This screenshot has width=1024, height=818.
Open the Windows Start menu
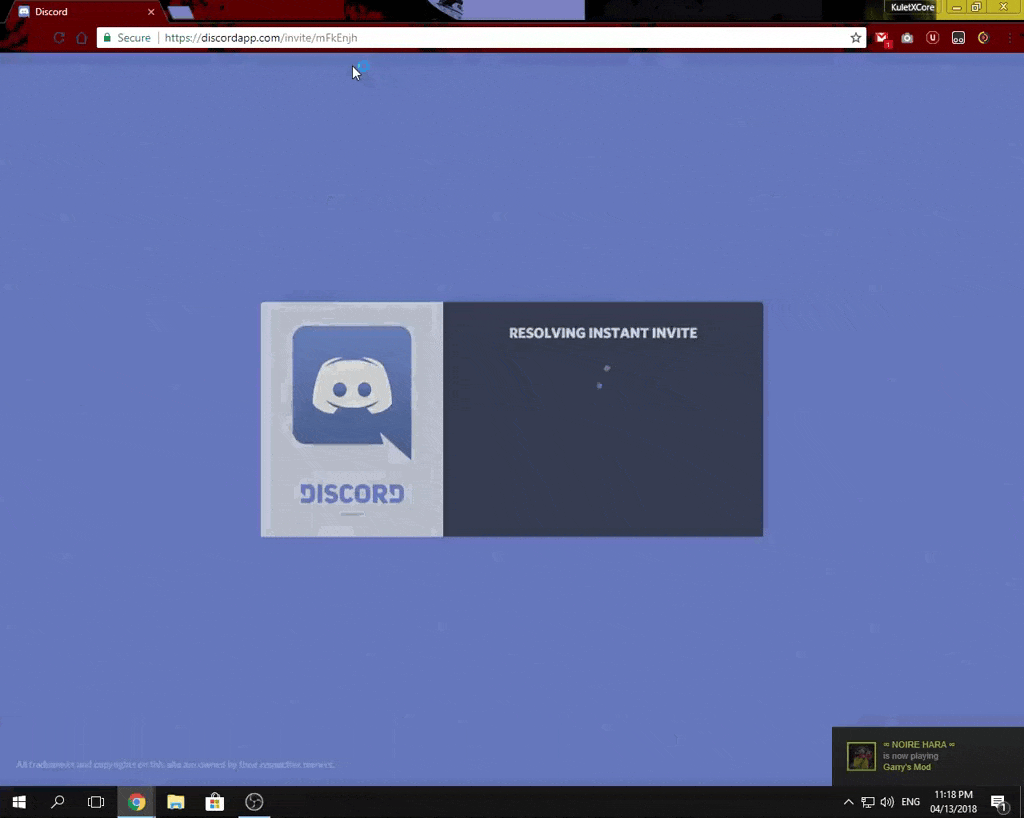18,802
